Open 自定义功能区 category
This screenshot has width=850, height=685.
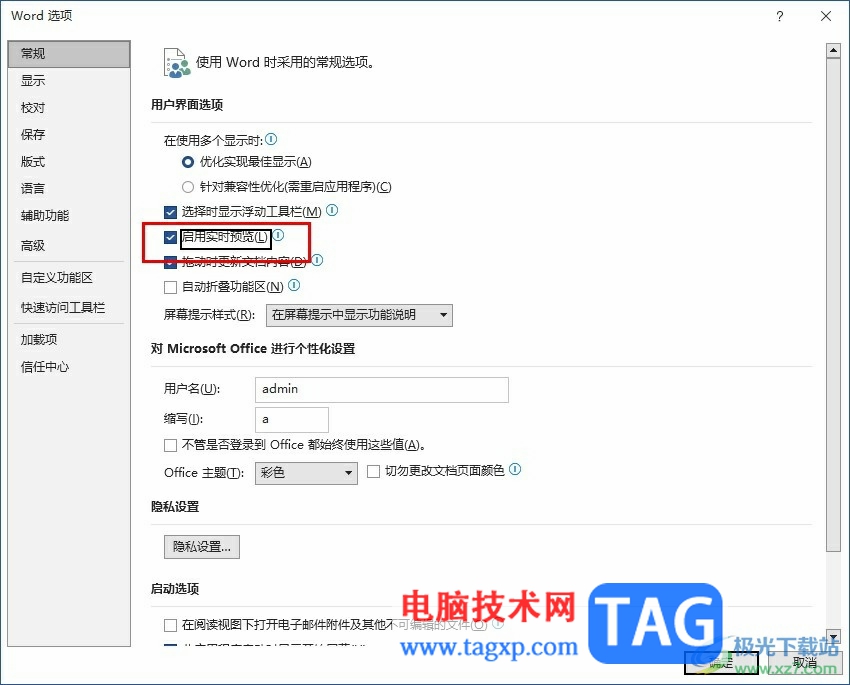click(x=69, y=277)
